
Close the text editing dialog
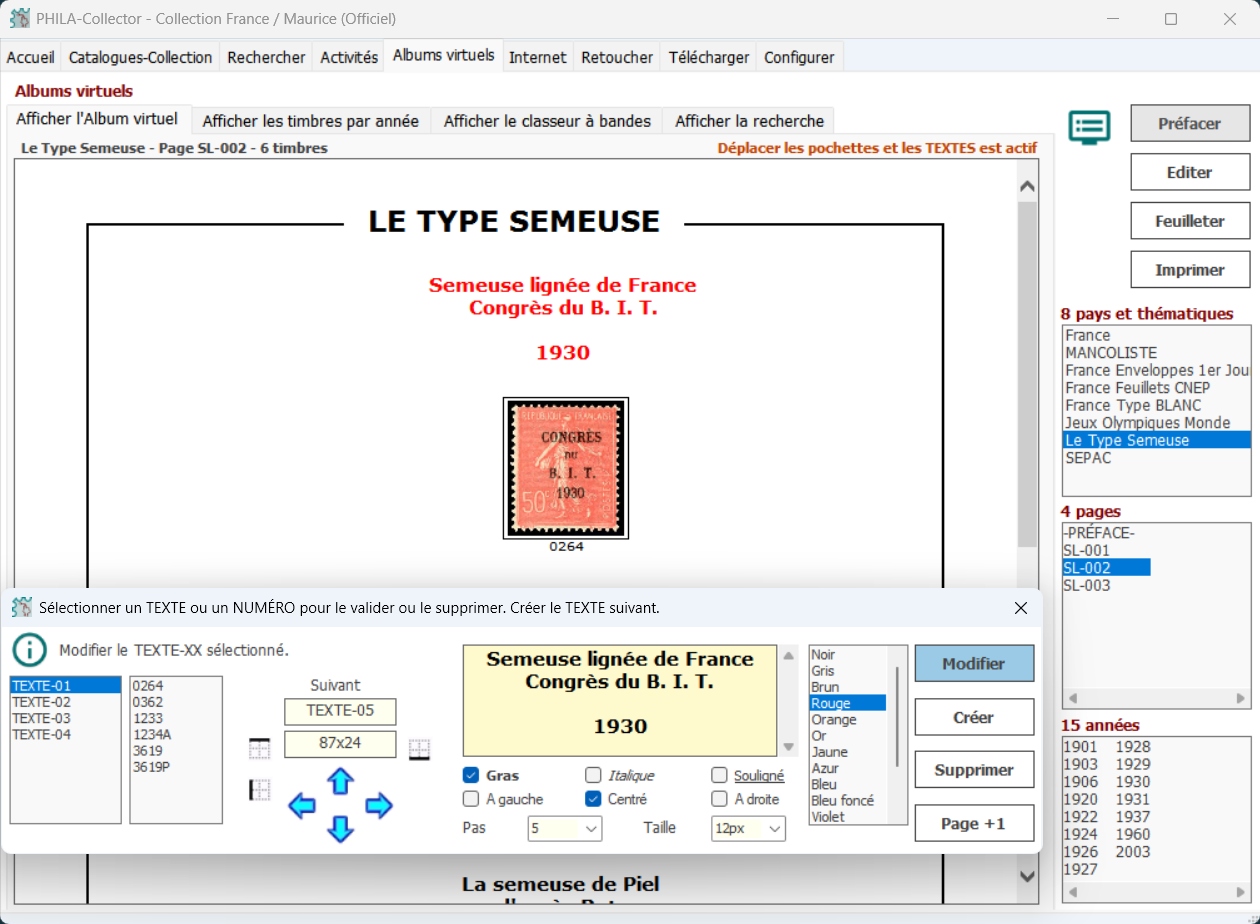pos(1021,608)
